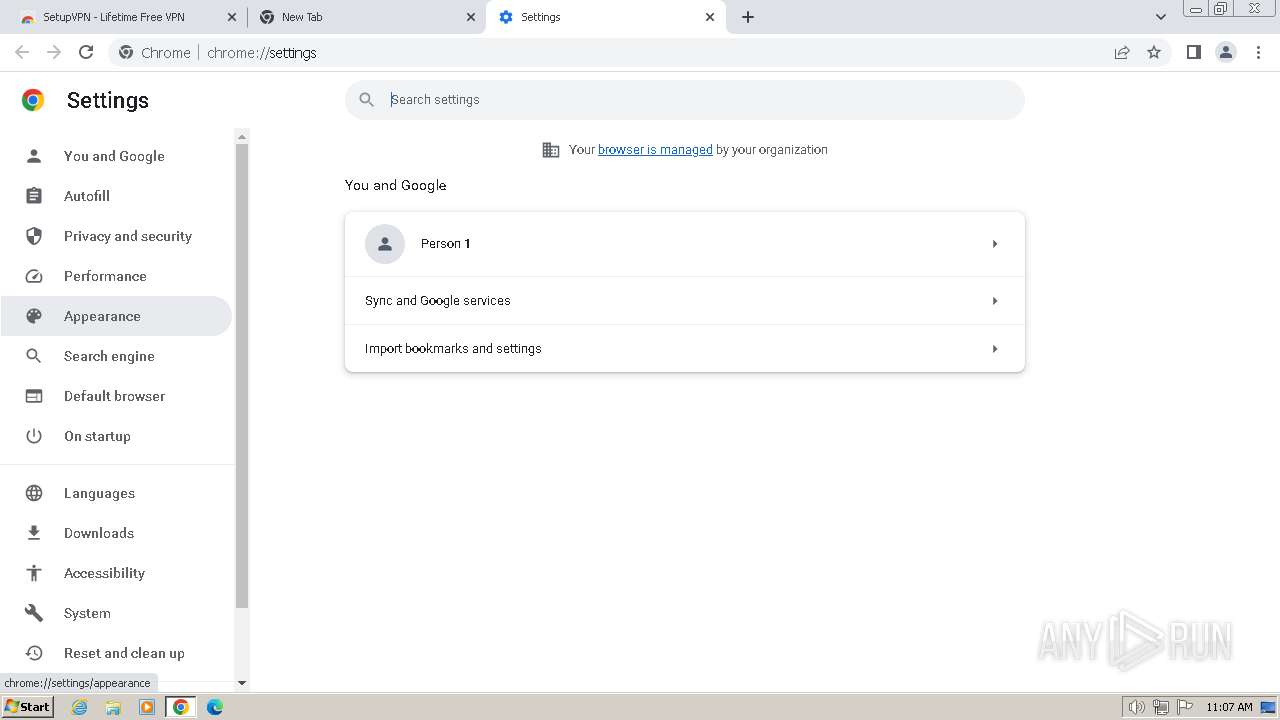Open the tab search dropdown chevron
Image resolution: width=1280 pixels, height=720 pixels.
1161,17
